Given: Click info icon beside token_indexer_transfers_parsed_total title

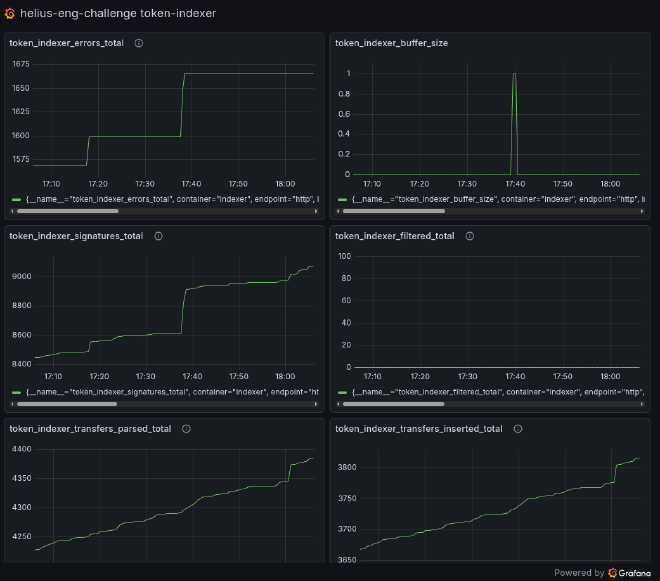Looking at the screenshot, I should tap(186, 428).
